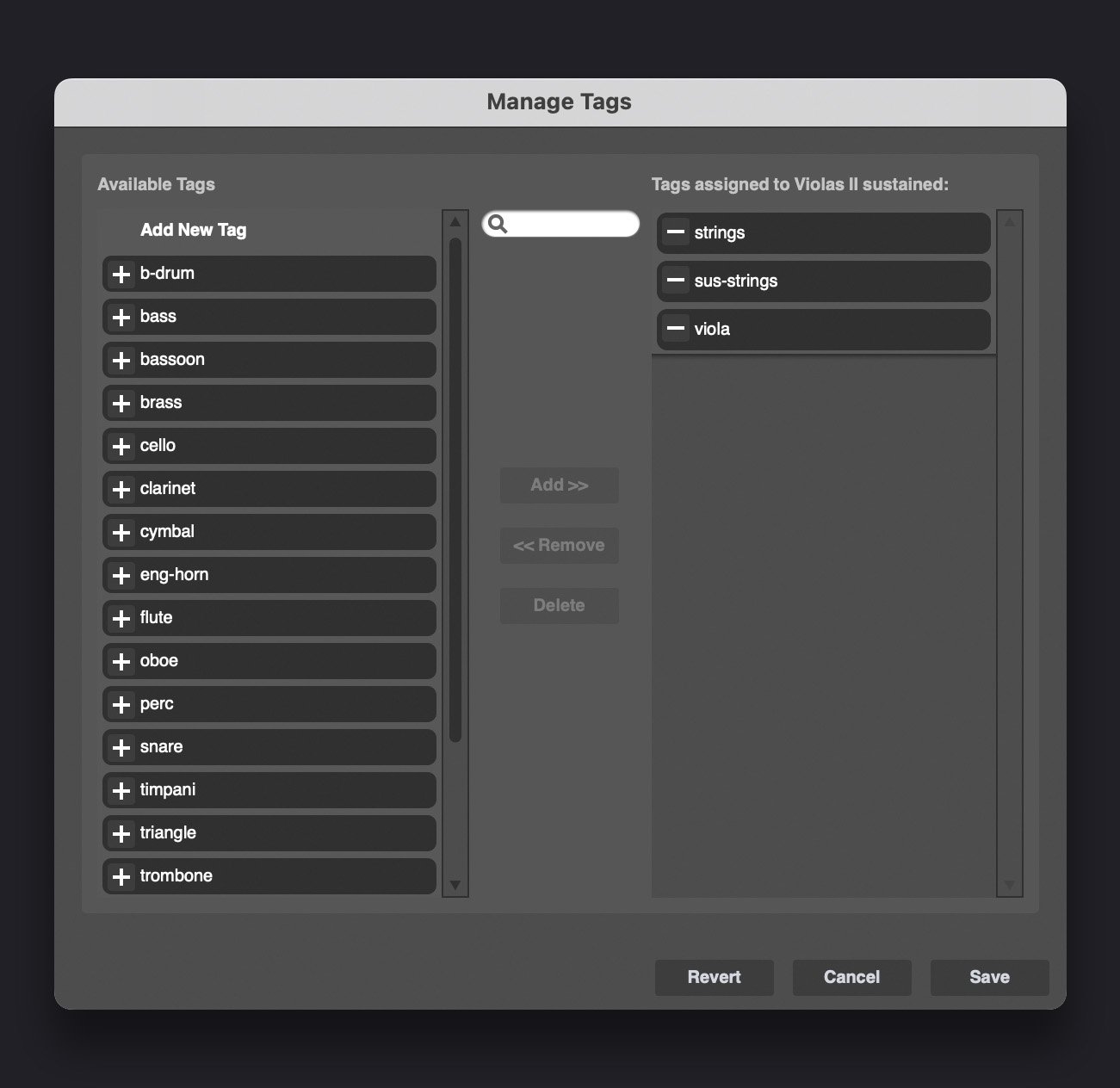Image resolution: width=1120 pixels, height=1088 pixels.
Task: Select the eng-horn tag label
Action: click(175, 575)
